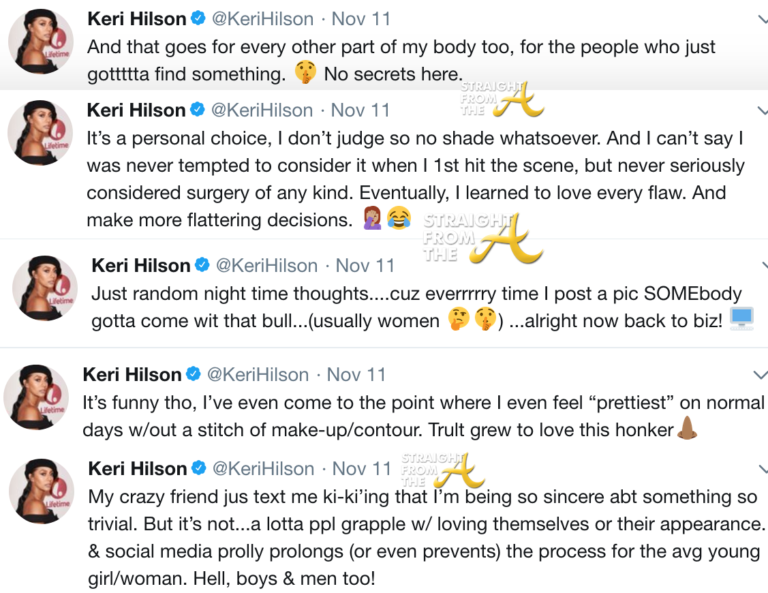
Task: Click the verified badge on the "It's funny tho" tweet
Action: click(193, 375)
